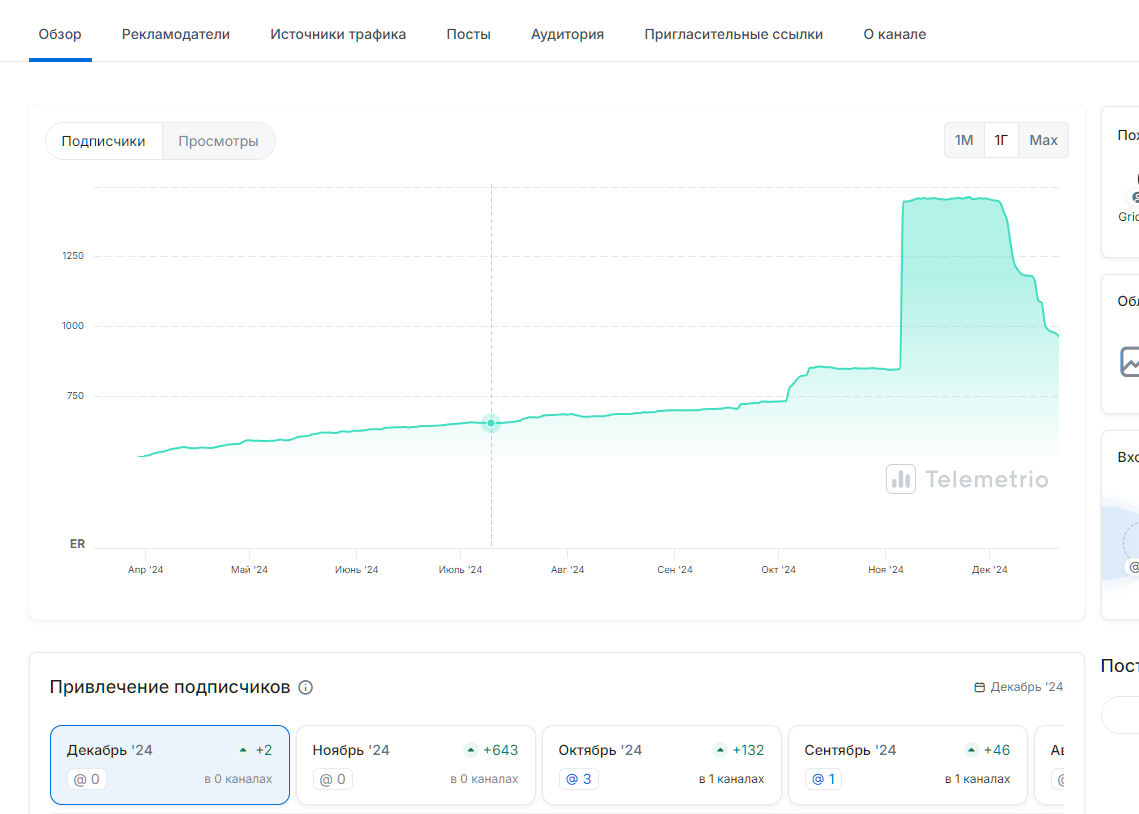
Task: Click the @ 3 mentions badge in Октябрь card
Action: [580, 779]
